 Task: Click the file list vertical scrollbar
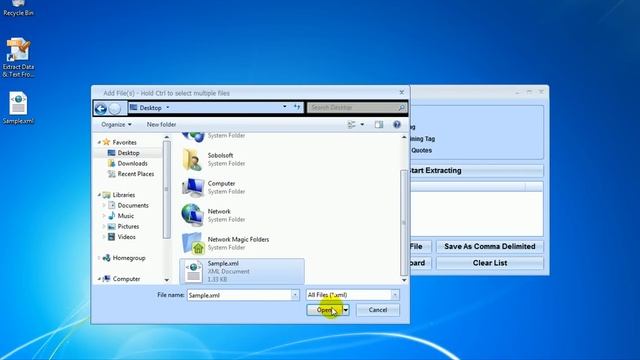pos(404,222)
